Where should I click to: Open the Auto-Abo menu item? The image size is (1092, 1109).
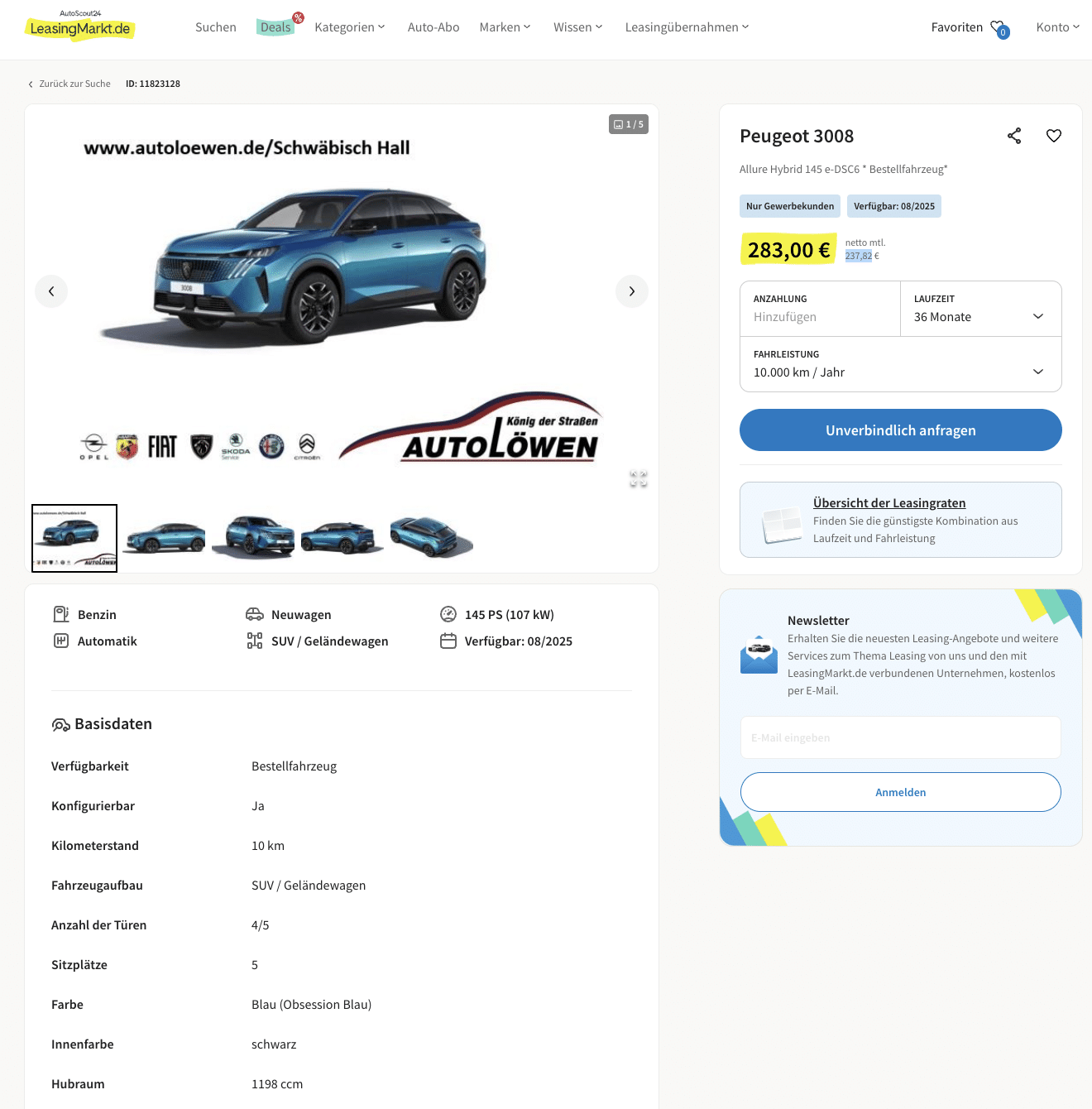[433, 27]
